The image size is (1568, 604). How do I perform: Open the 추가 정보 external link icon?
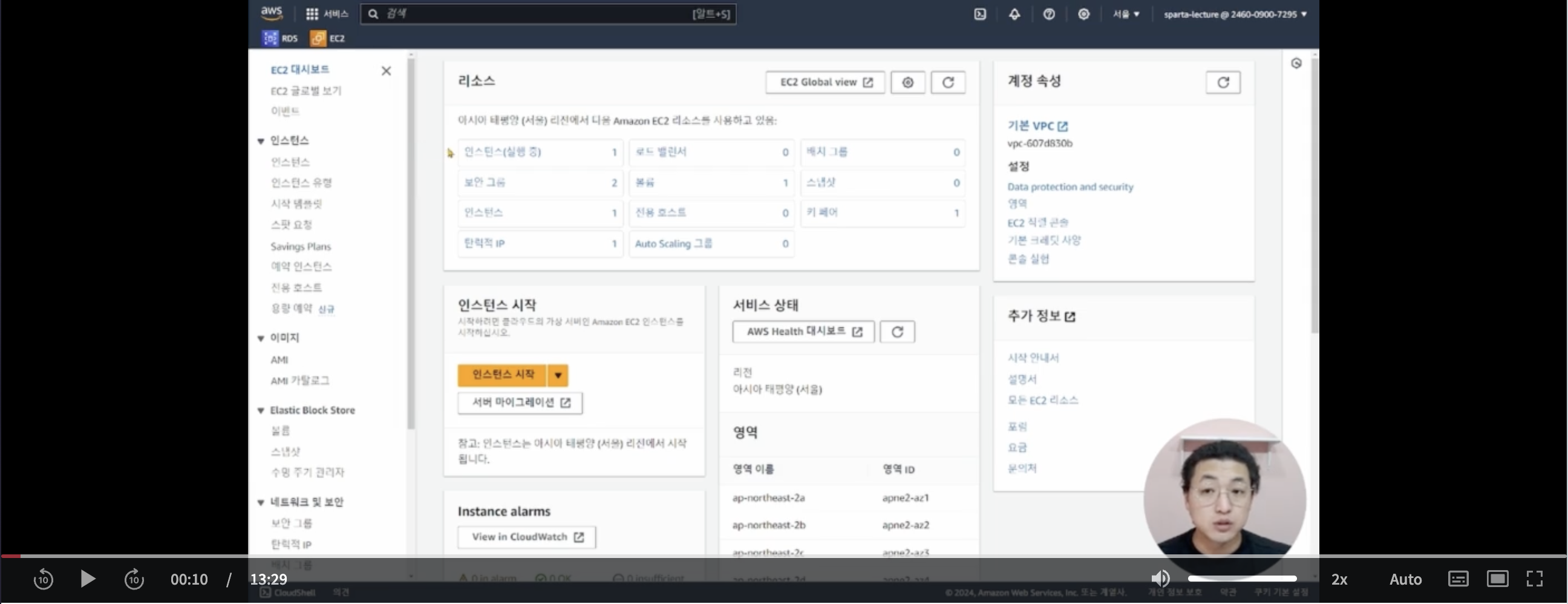coord(1070,317)
